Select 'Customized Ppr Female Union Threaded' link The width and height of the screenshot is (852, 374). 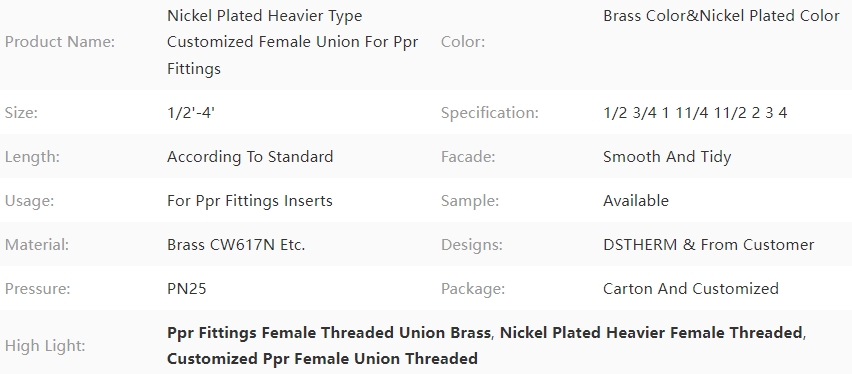click(322, 359)
